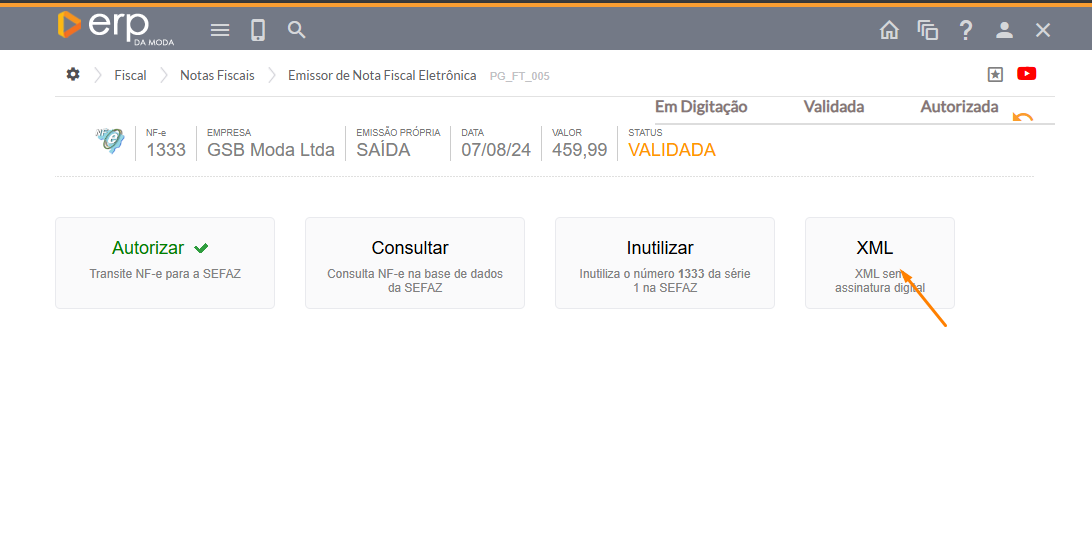Select the Em Digitação status step
The image size is (1092, 556).
[x=701, y=107]
